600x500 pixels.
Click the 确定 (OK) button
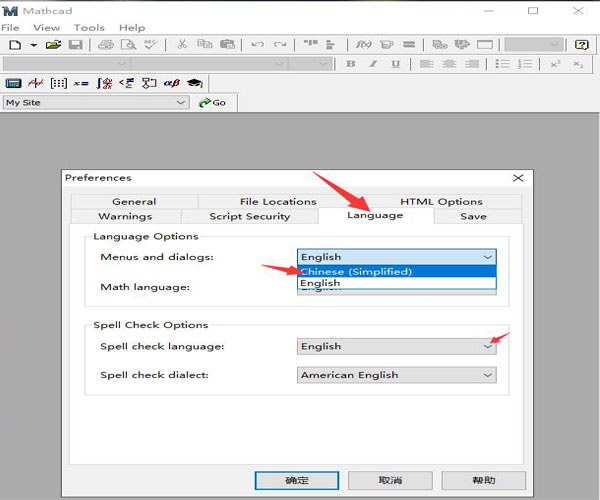click(297, 480)
